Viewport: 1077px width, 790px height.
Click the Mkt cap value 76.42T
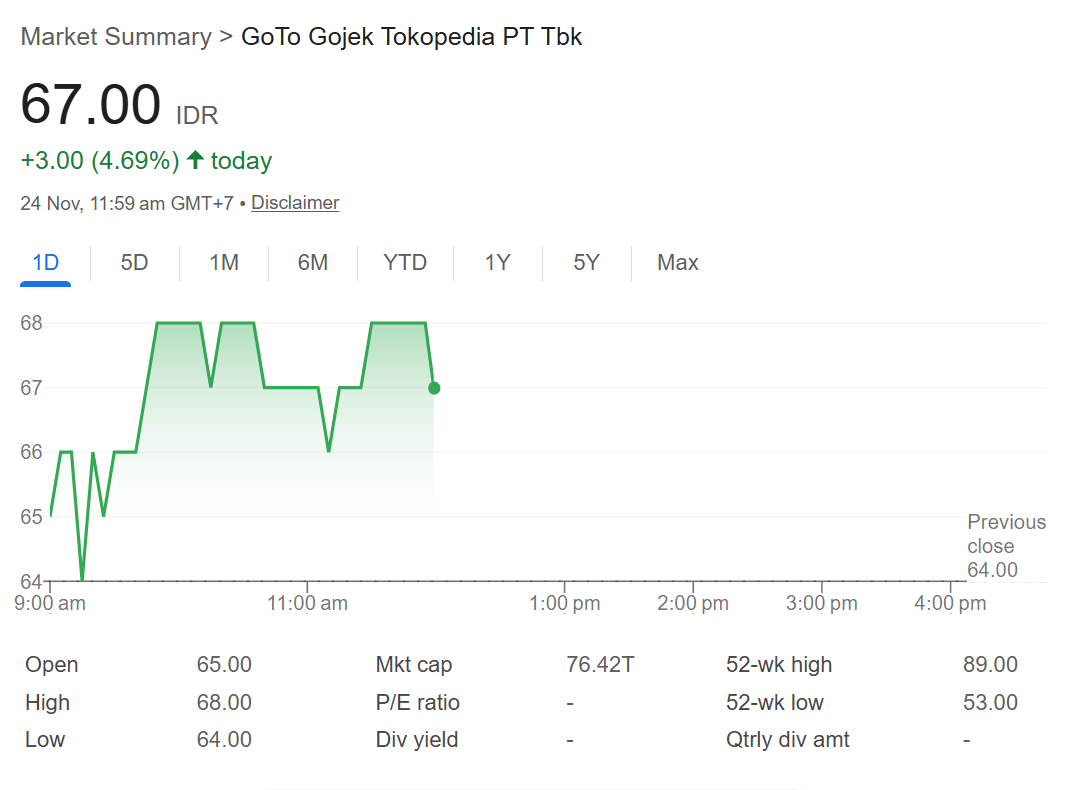pyautogui.click(x=600, y=665)
